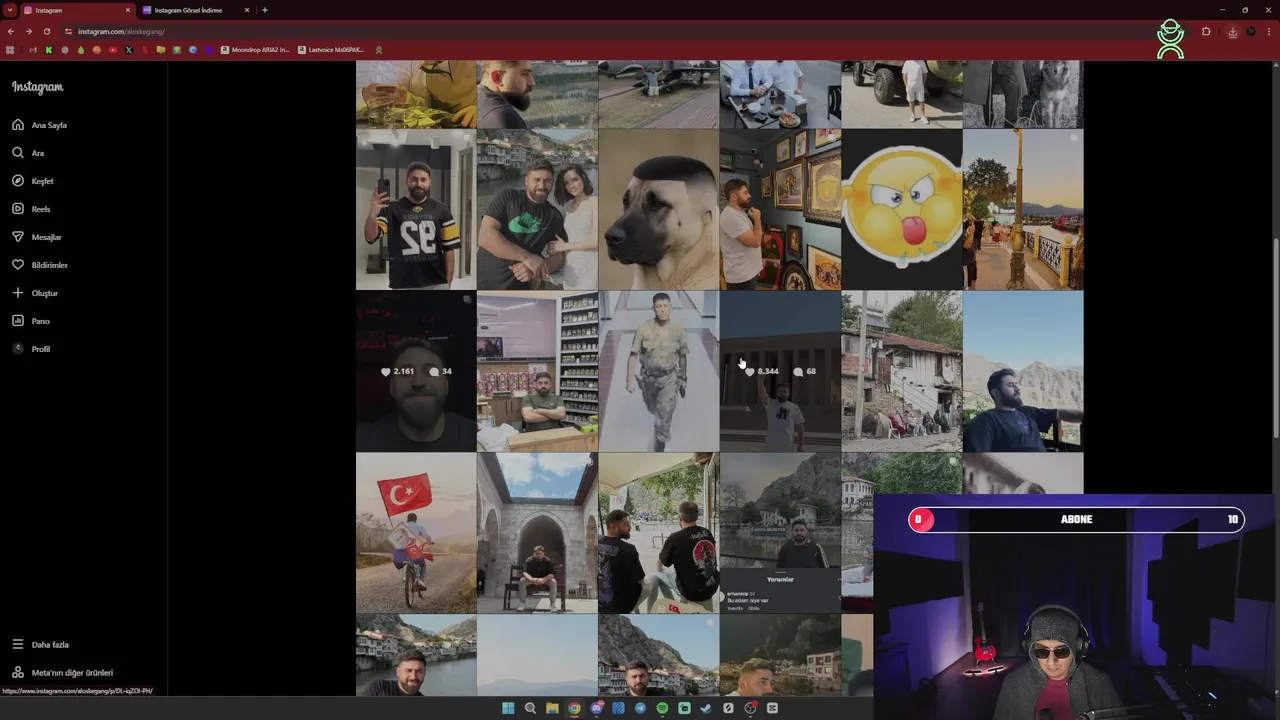Open soldier in camouflage post
Image resolution: width=1280 pixels, height=720 pixels.
coord(658,371)
